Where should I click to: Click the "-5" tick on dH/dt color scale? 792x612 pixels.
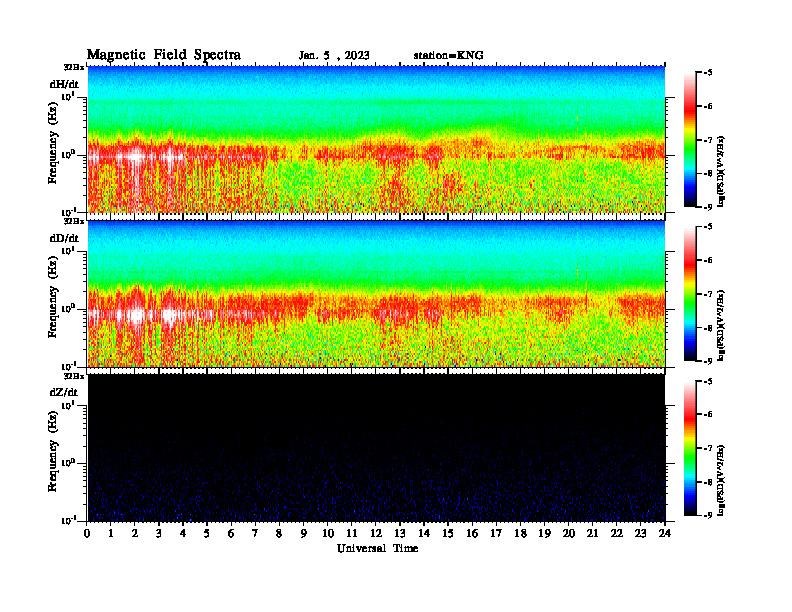click(x=708, y=73)
